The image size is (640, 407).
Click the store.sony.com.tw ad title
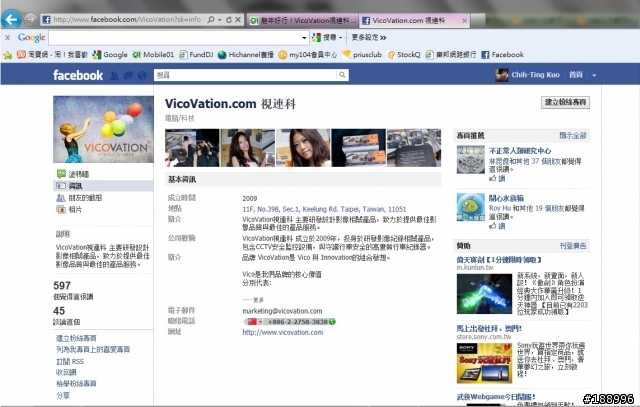click(489, 329)
